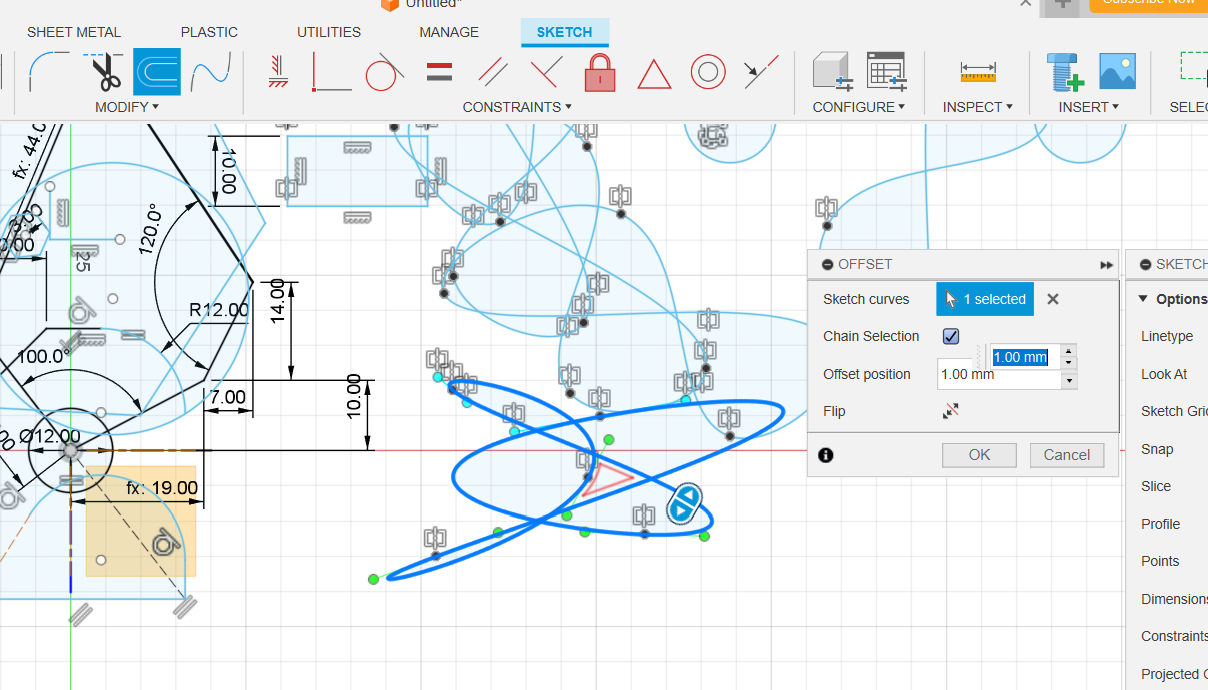Screen dimensions: 1208x690
Task: Apply the Concentric constraint
Action: [708, 72]
